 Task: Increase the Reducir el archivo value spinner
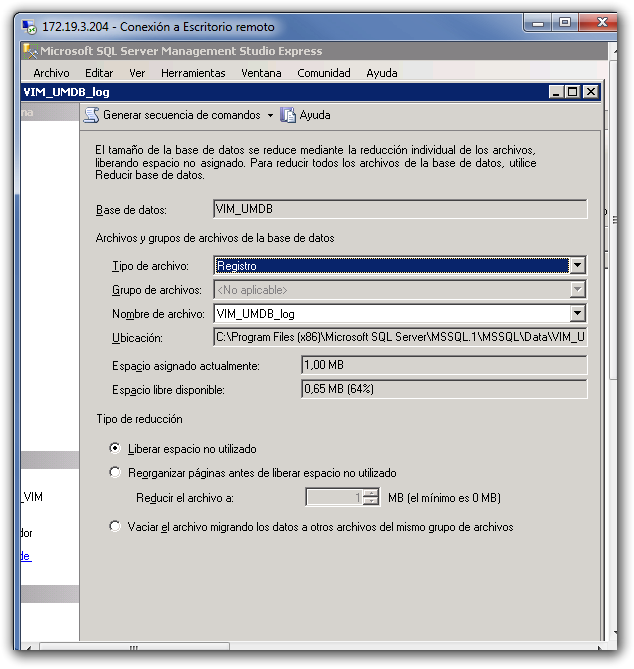(x=372, y=493)
